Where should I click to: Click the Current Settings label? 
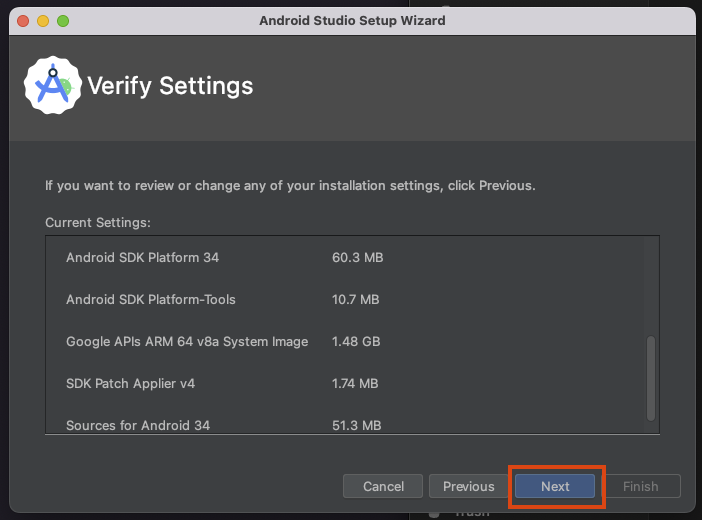[98, 223]
